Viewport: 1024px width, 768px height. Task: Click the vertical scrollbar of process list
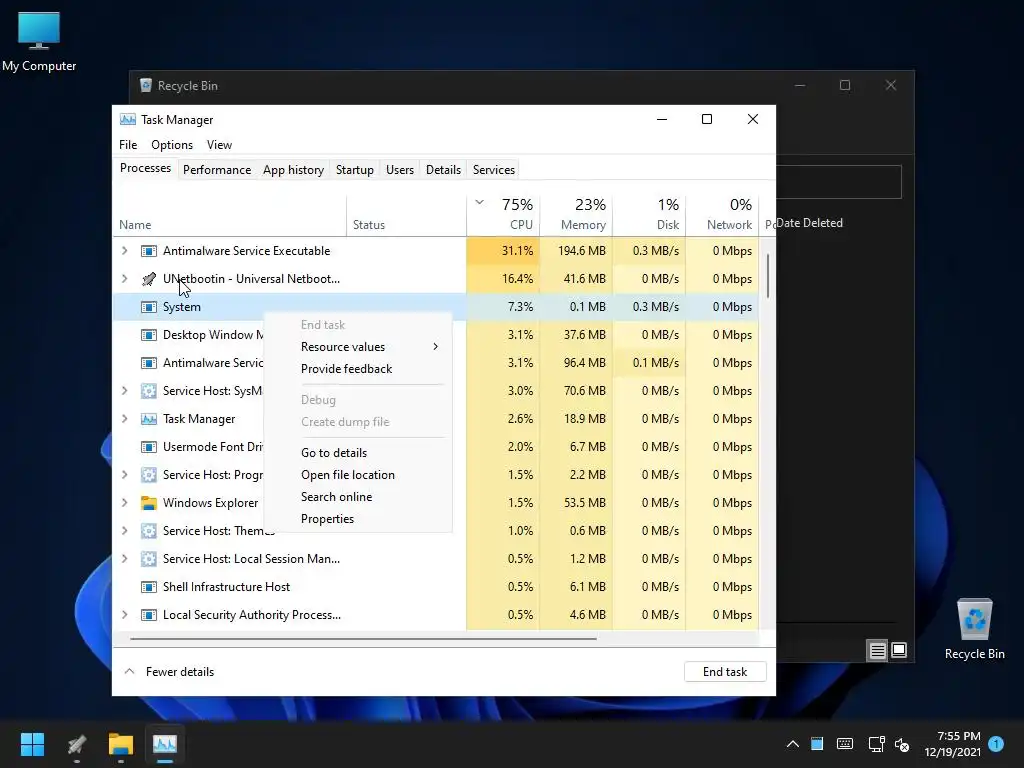coord(768,276)
